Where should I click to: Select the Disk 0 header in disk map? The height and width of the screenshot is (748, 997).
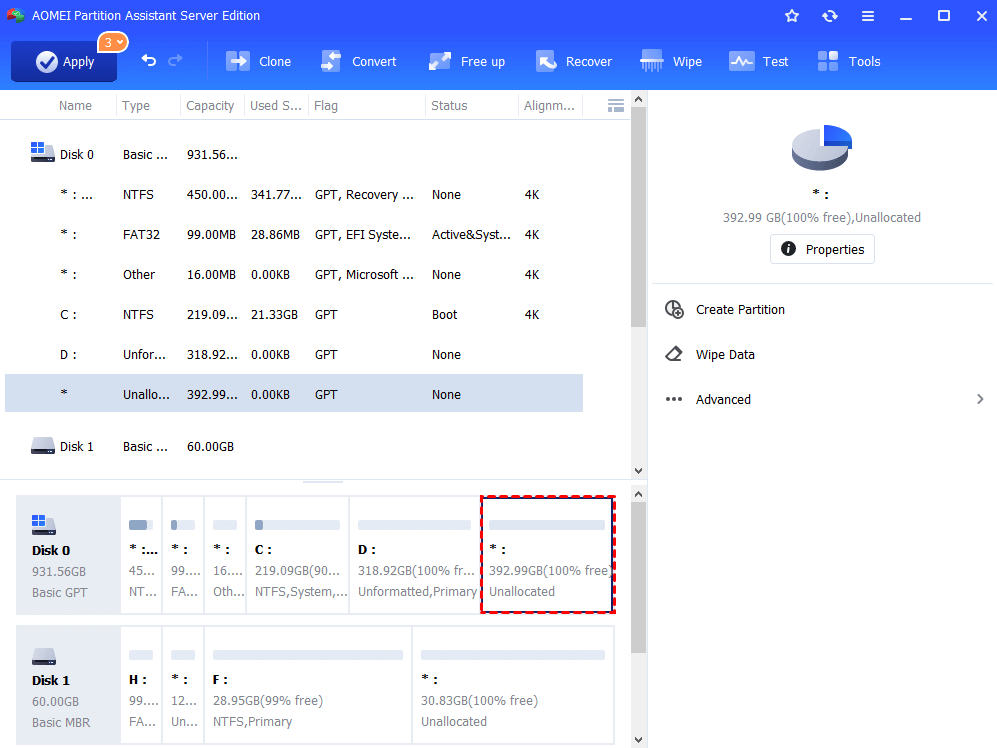pos(68,555)
